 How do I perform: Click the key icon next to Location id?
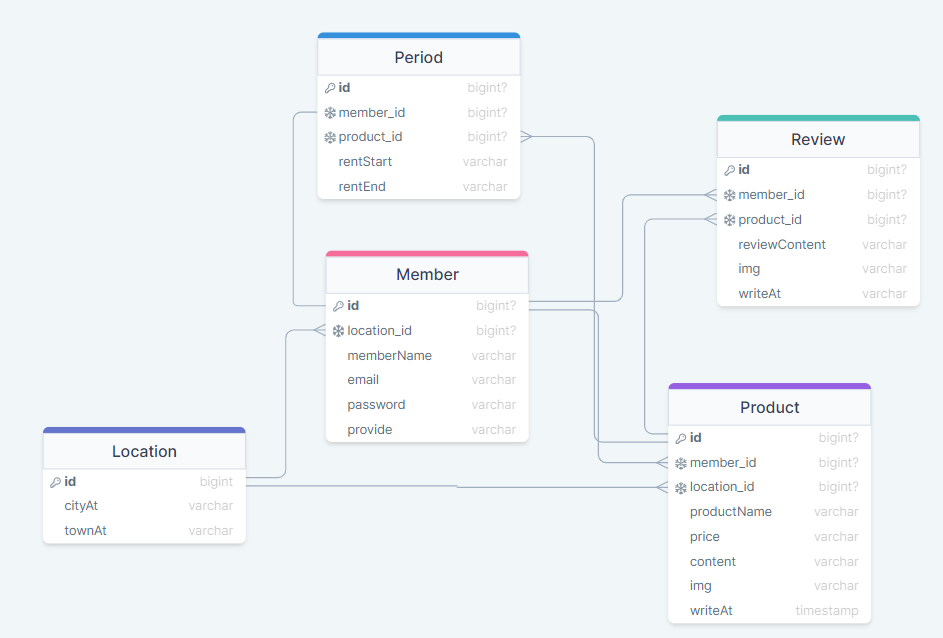[x=54, y=481]
